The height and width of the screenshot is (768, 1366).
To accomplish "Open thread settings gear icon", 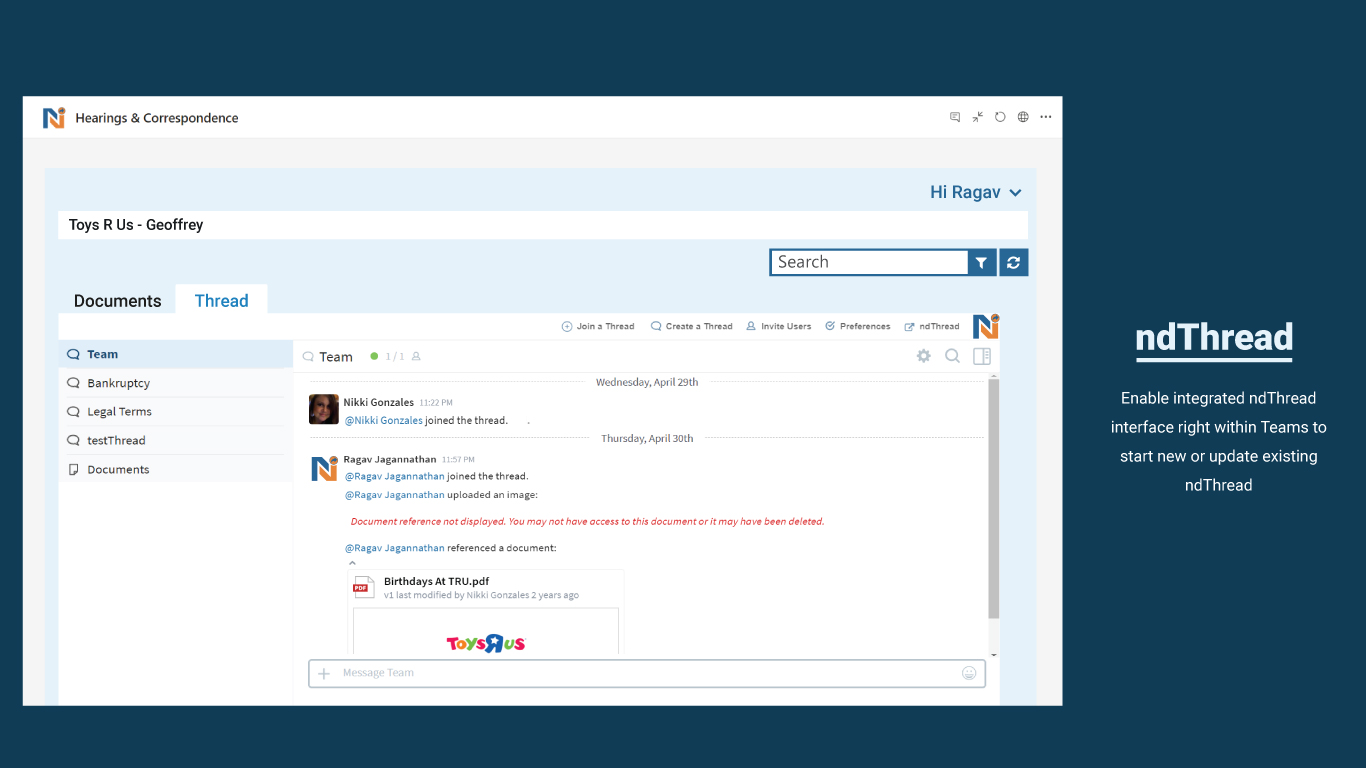I will point(924,356).
